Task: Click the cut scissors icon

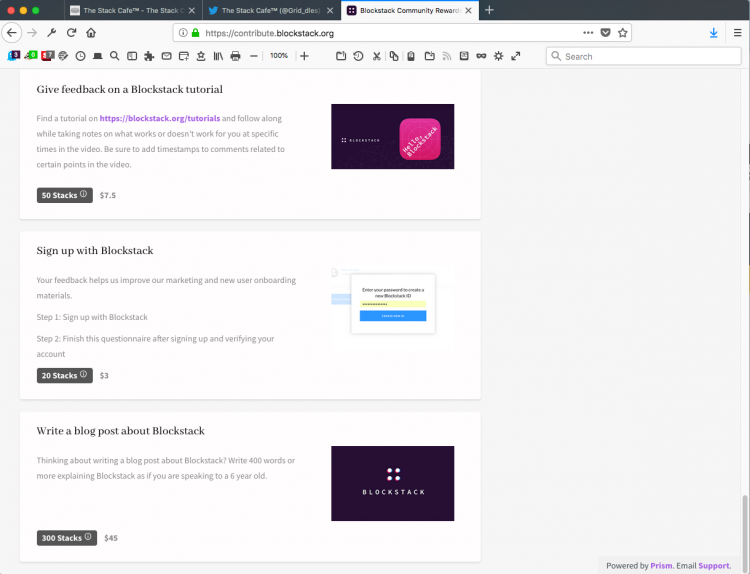Action: point(377,56)
